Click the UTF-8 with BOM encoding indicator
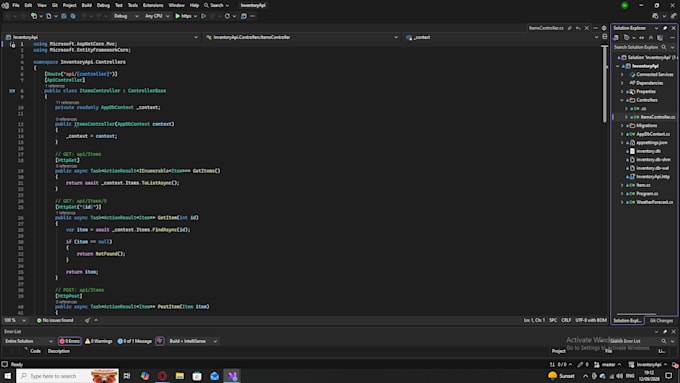Image resolution: width=680 pixels, height=383 pixels. pos(591,321)
